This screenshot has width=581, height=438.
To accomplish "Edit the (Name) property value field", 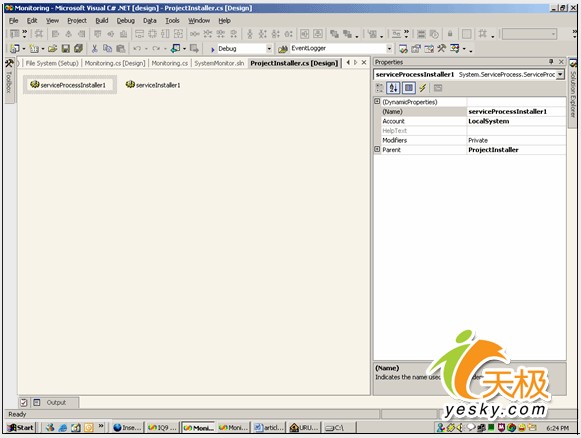I will 516,112.
